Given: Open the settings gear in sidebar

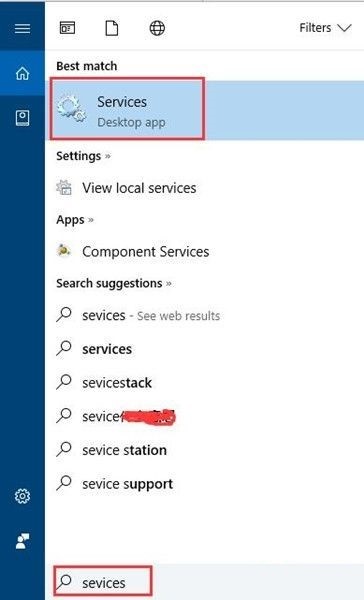Looking at the screenshot, I should [x=22, y=496].
